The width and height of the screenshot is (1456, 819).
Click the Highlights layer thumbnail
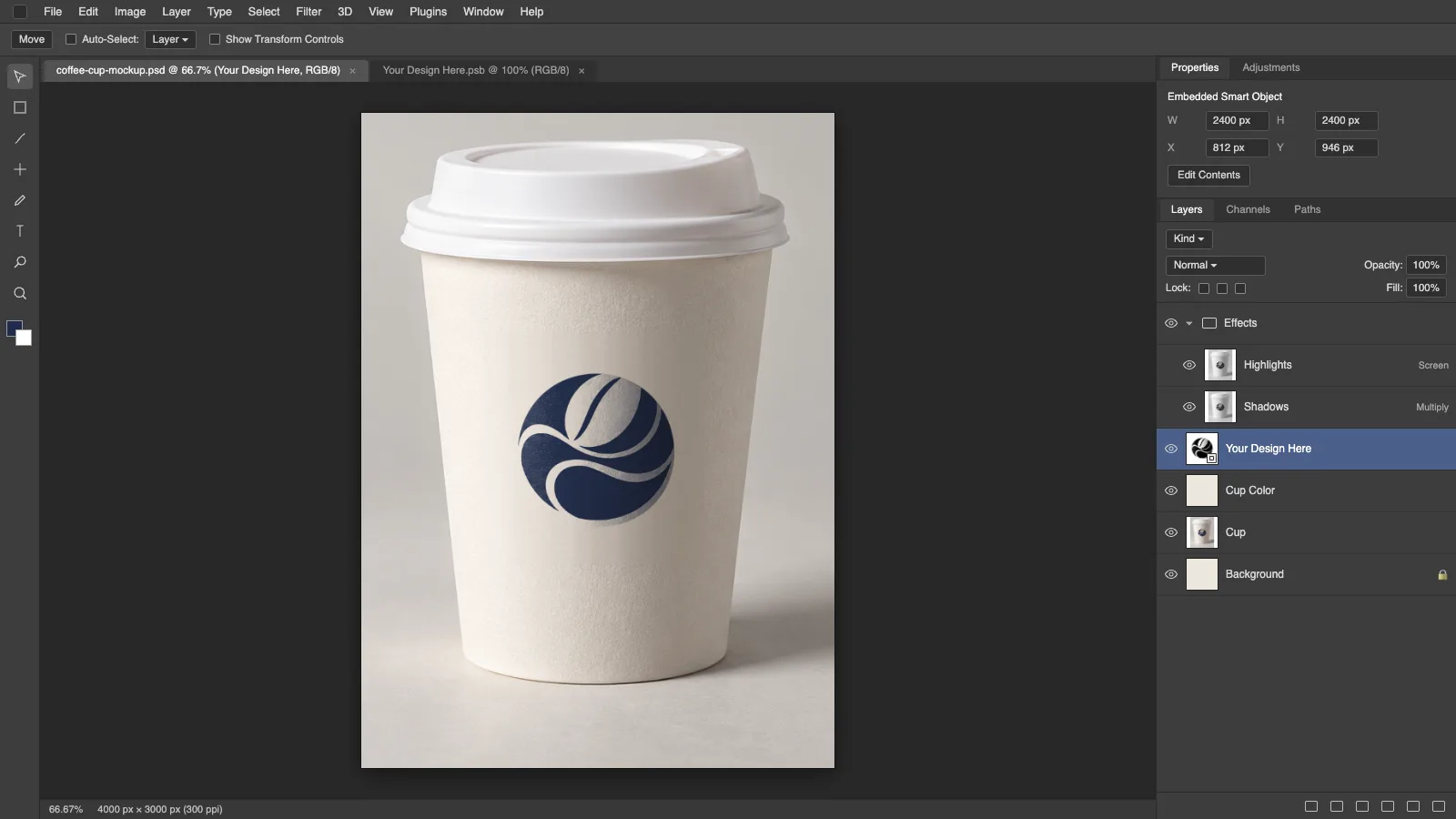click(x=1220, y=365)
